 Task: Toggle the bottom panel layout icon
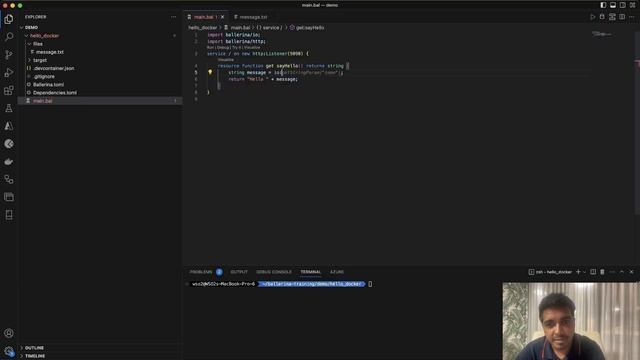(613, 5)
